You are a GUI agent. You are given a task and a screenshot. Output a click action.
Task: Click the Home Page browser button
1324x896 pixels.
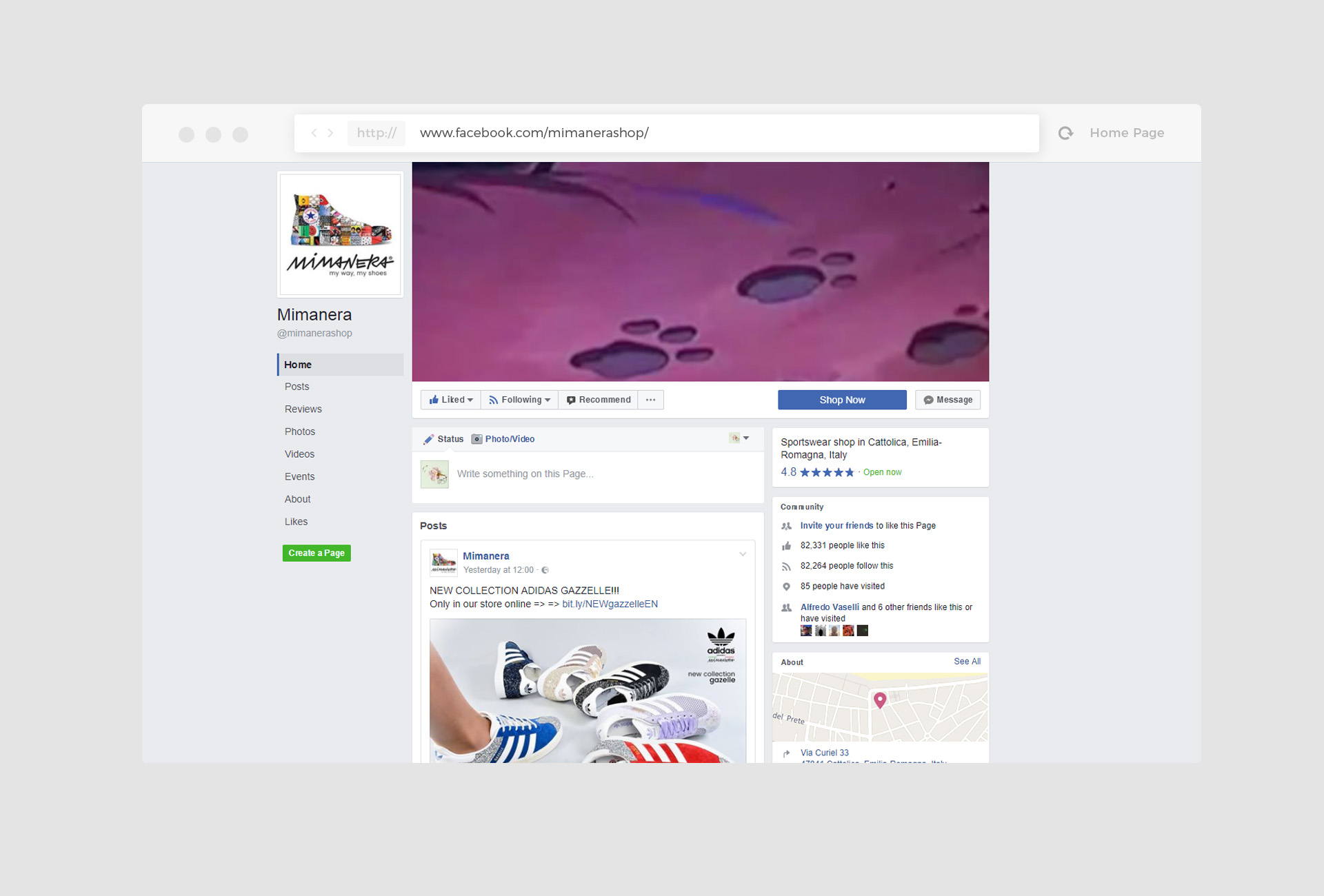tap(1127, 133)
